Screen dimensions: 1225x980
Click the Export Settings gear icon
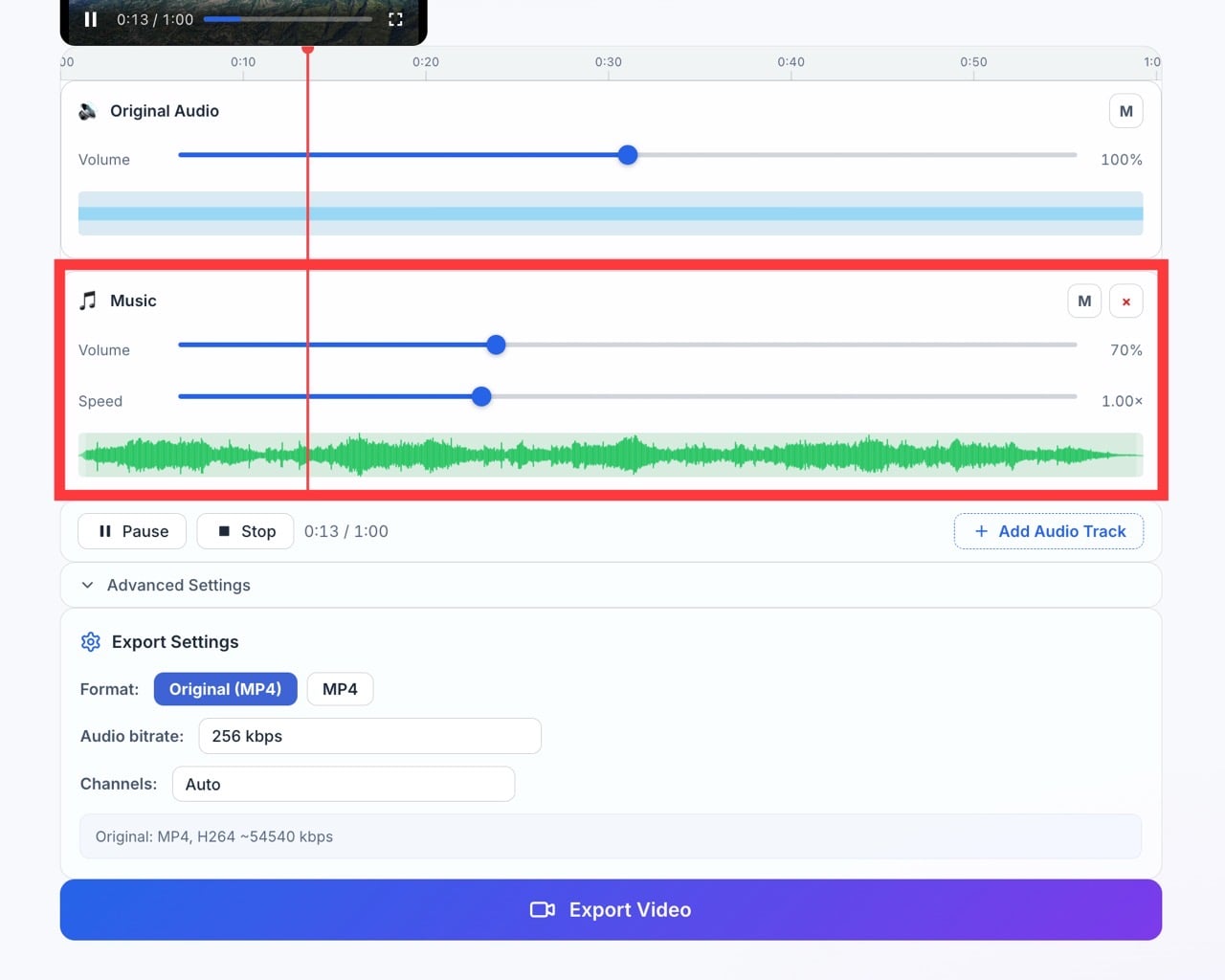(91, 642)
